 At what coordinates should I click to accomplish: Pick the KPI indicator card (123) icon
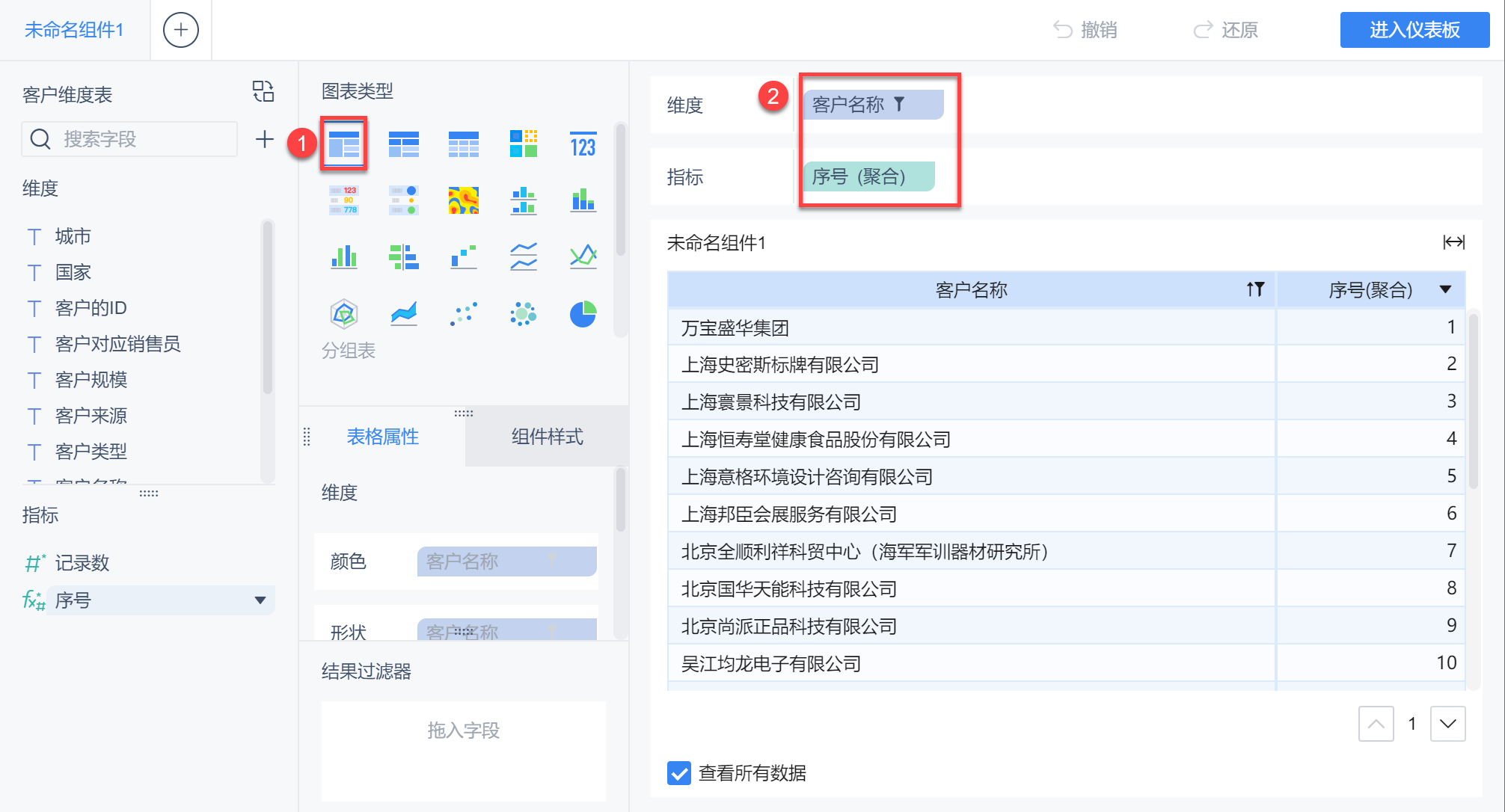(583, 144)
